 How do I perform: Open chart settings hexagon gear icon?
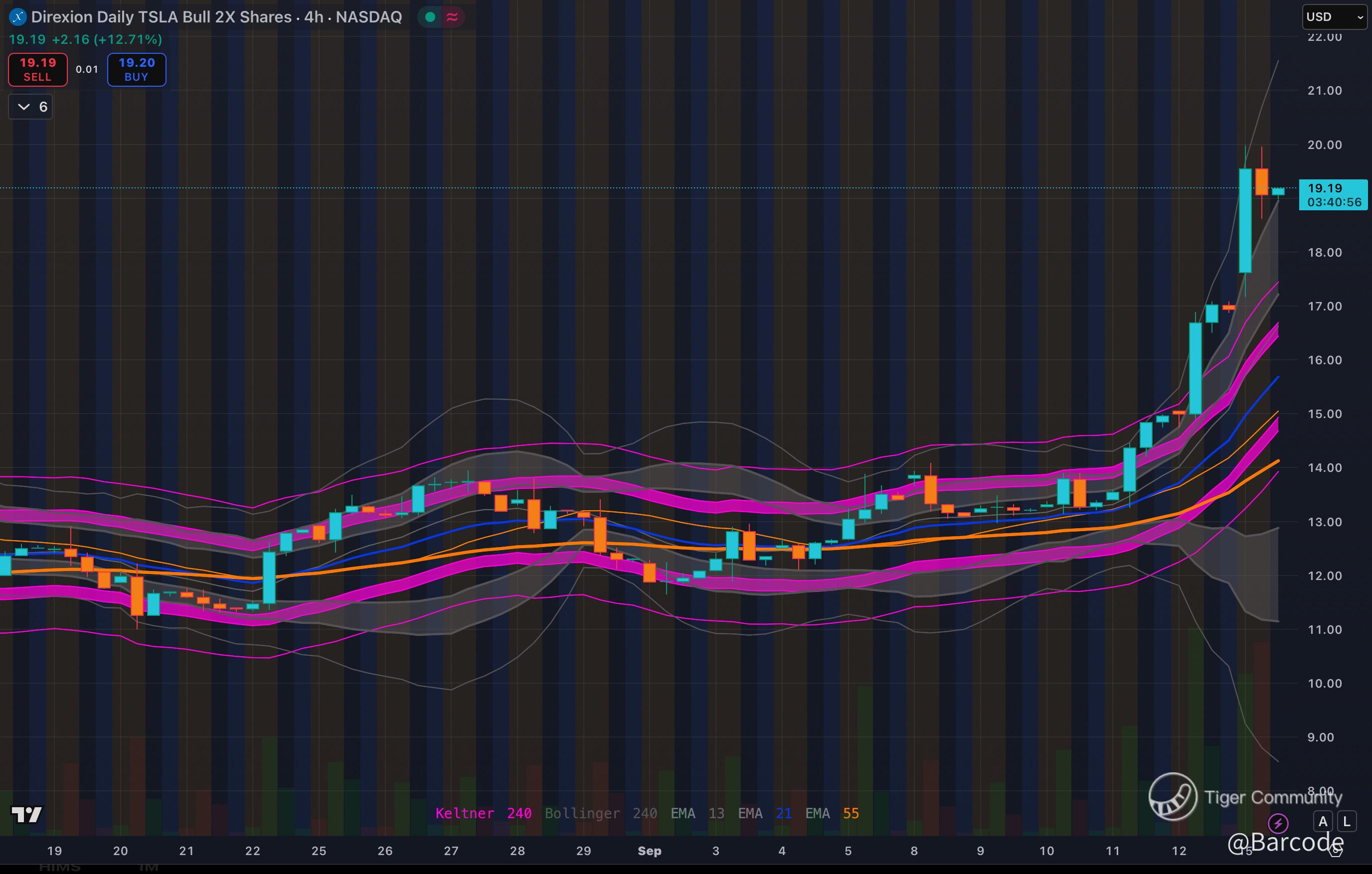point(1335,851)
